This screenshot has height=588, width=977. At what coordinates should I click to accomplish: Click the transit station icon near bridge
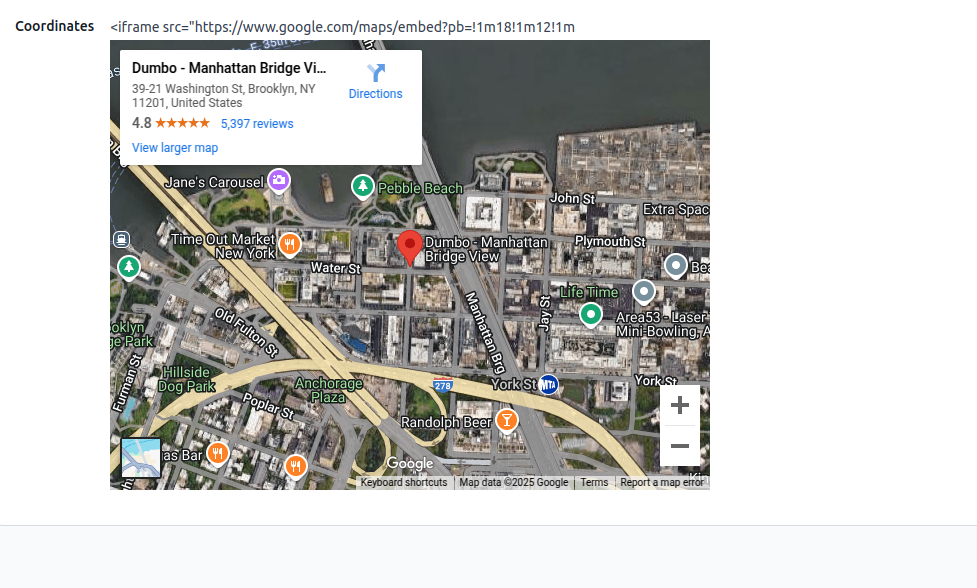[122, 239]
